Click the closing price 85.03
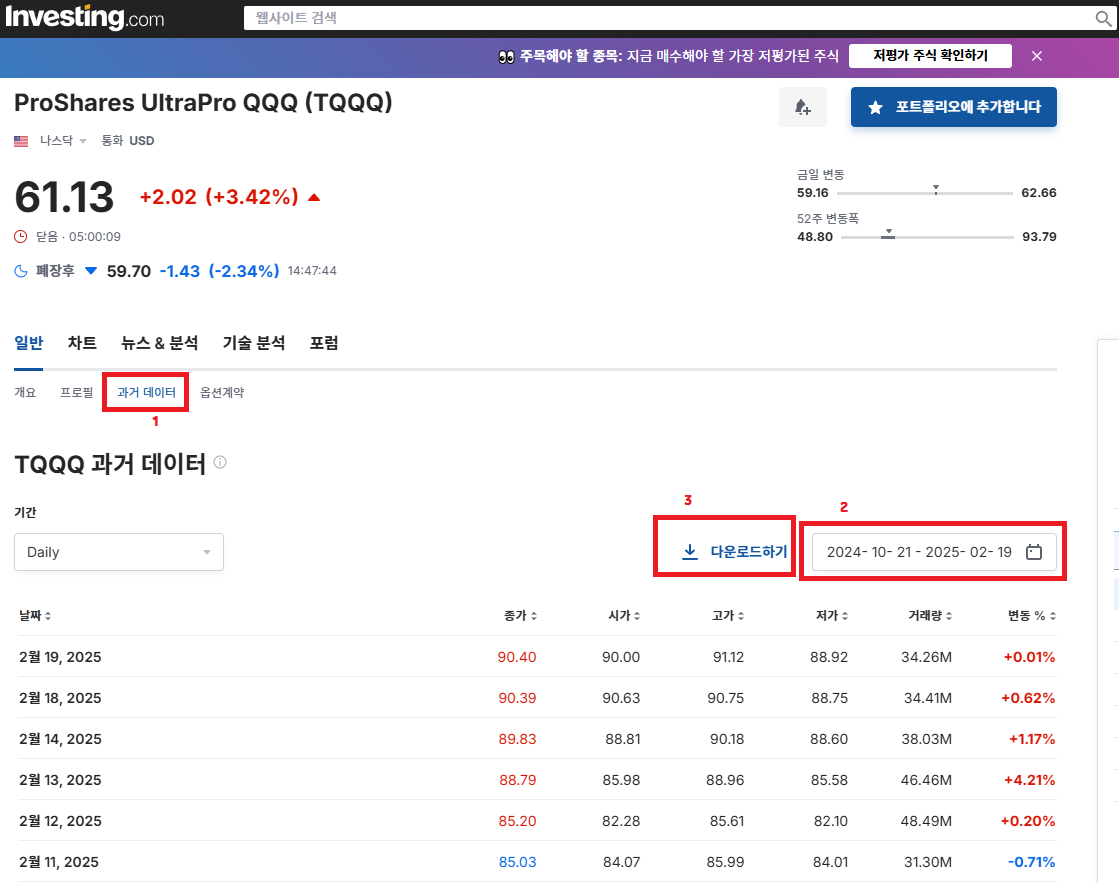Viewport: 1119px width, 883px height. [517, 862]
